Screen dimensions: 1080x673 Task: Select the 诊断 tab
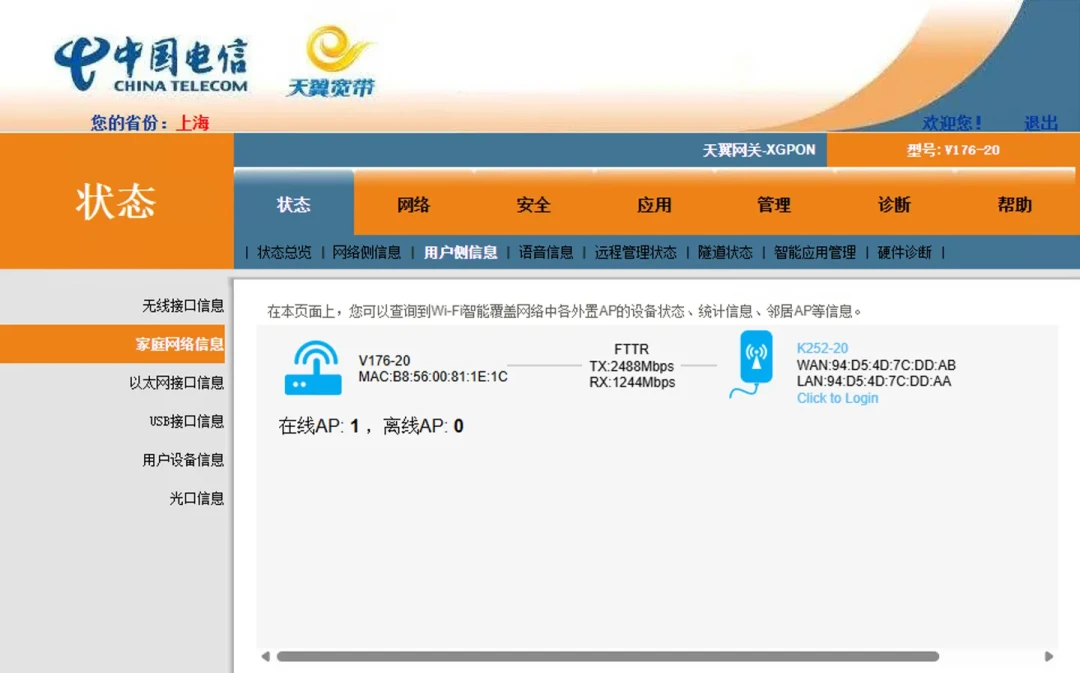point(894,205)
